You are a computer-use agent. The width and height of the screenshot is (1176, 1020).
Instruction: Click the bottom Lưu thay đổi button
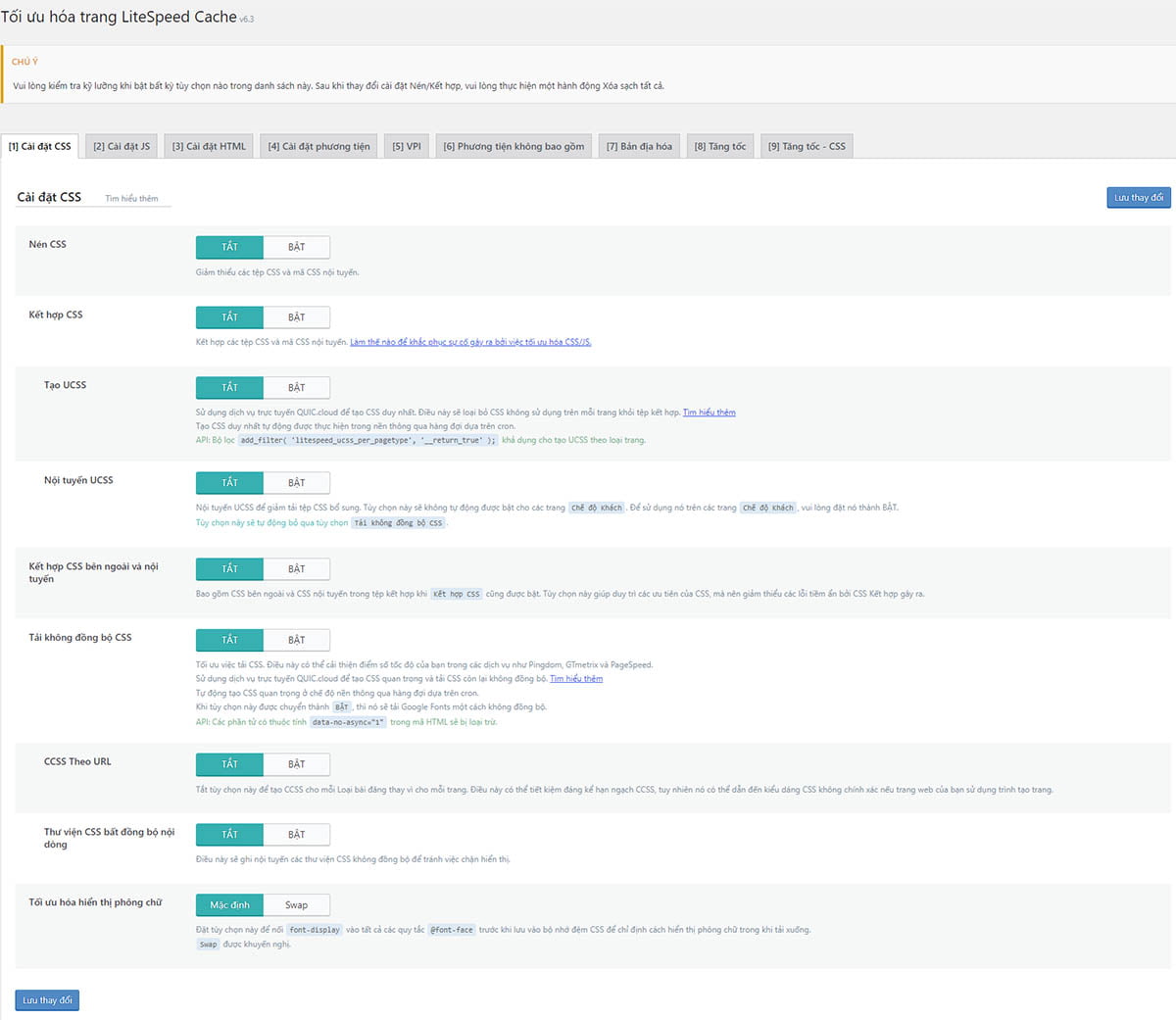click(47, 1000)
